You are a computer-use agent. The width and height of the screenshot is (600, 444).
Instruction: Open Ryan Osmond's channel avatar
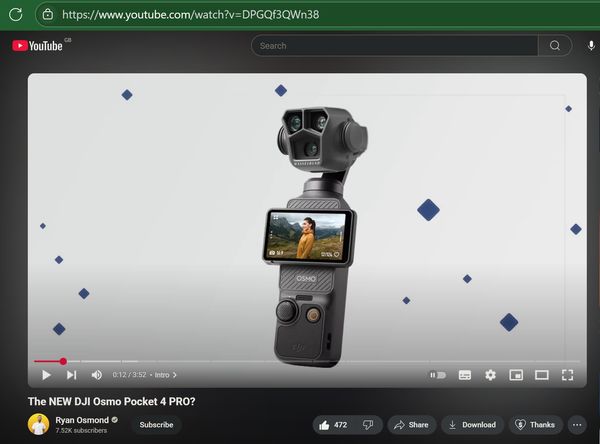pos(39,424)
